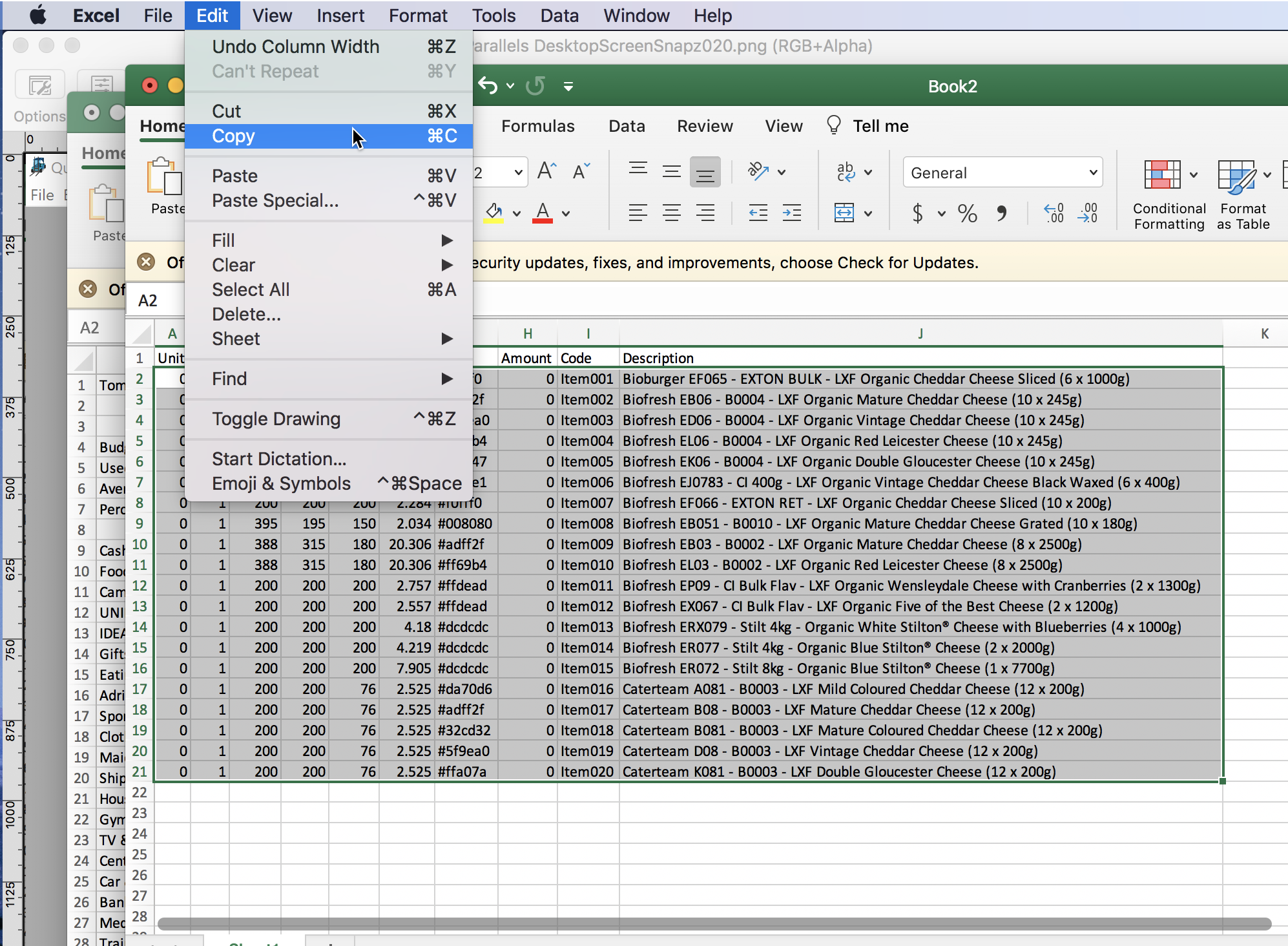Choose Copy from the Edit menu
Screen dimensions: 1288x946
(x=329, y=136)
